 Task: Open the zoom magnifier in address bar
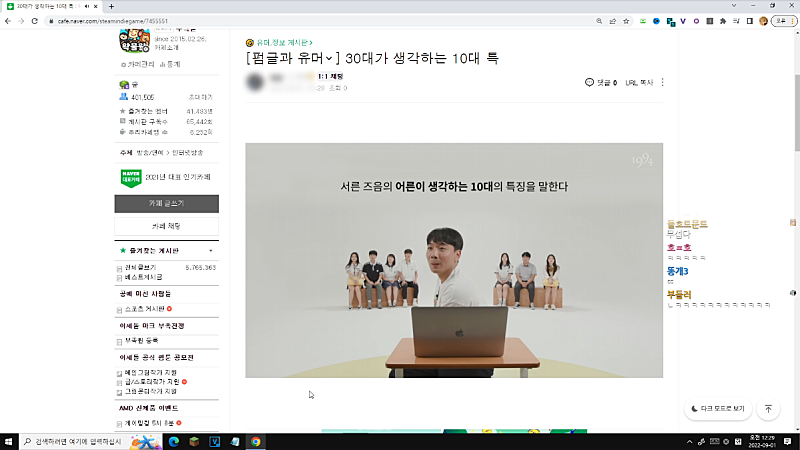pos(599,21)
